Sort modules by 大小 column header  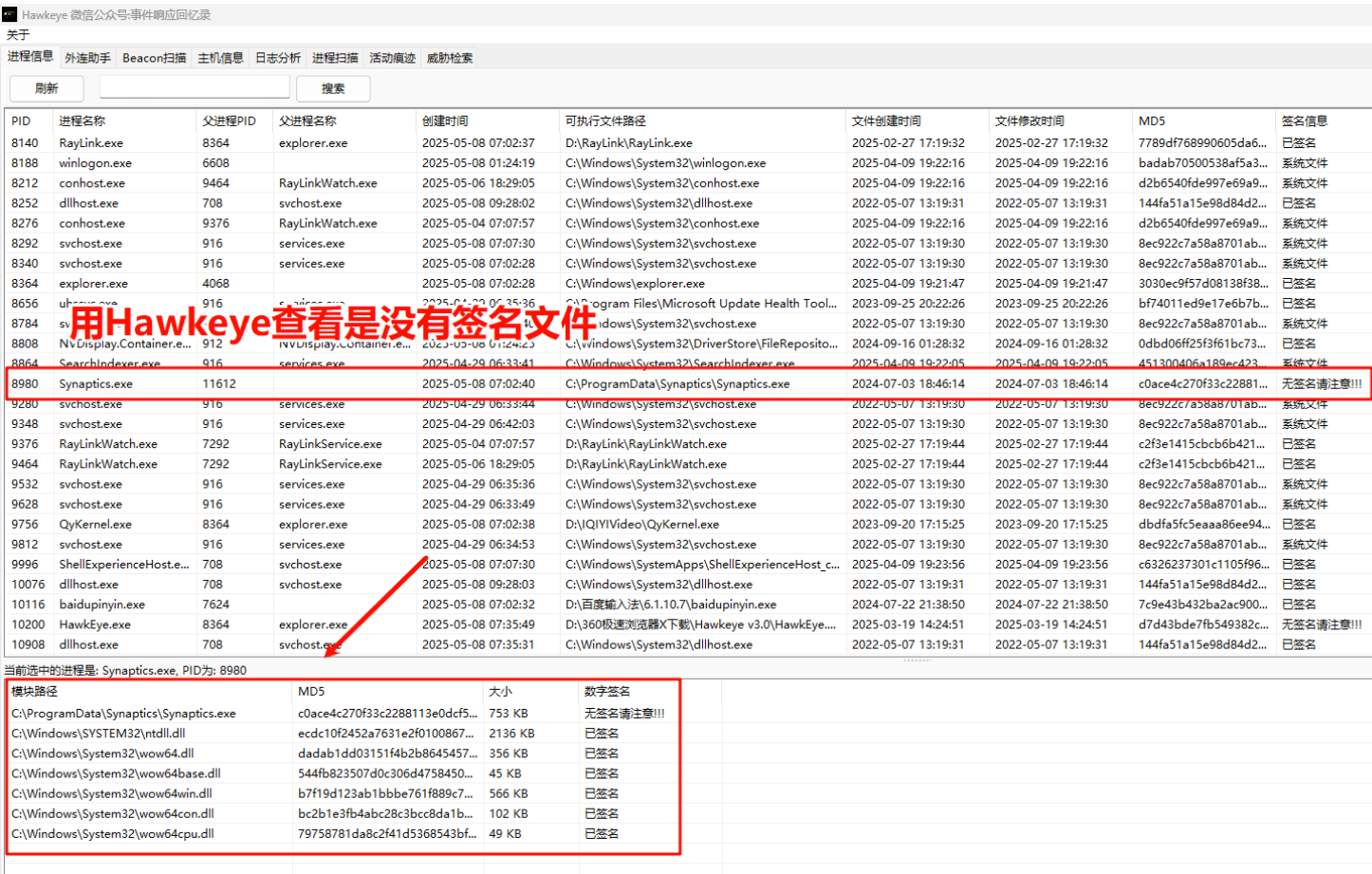531,691
